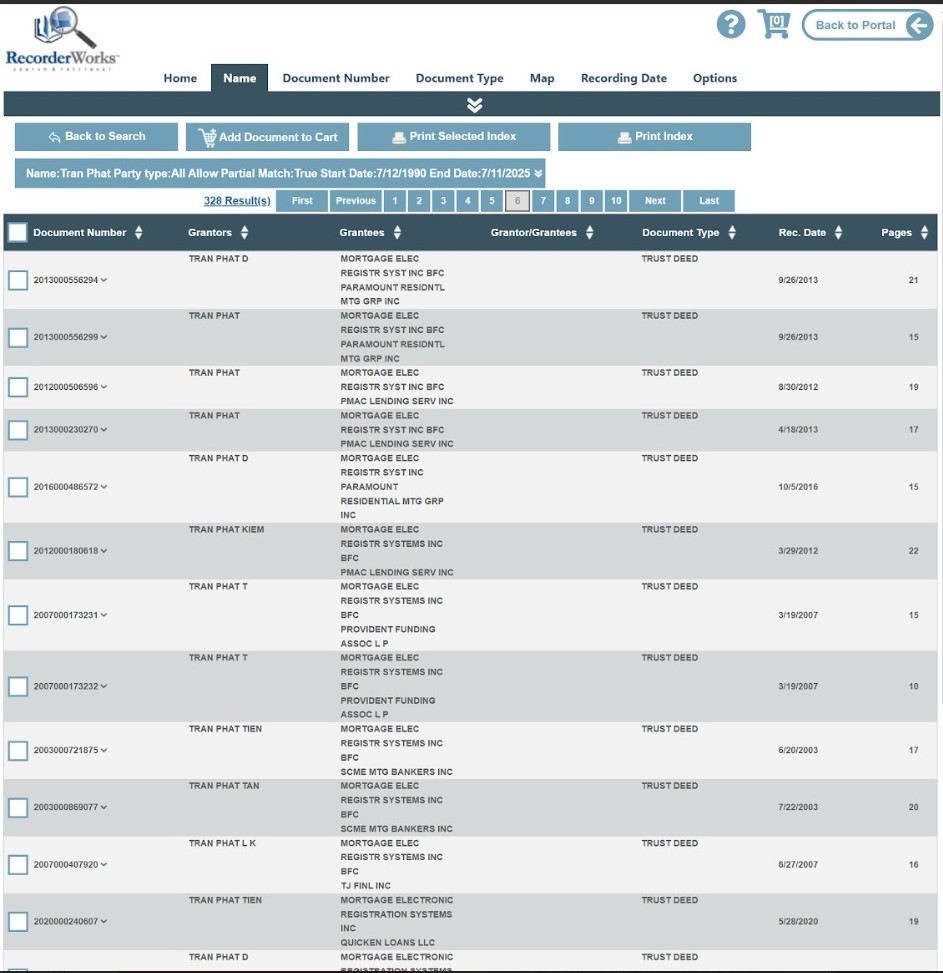The image size is (943, 973).
Task: Expand the search criteria summary chevron
Action: click(x=538, y=174)
